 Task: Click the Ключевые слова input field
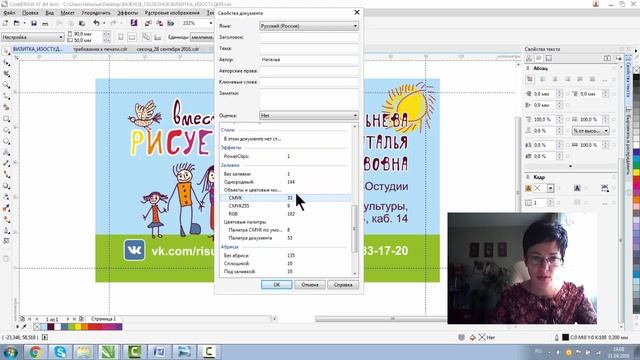point(309,82)
